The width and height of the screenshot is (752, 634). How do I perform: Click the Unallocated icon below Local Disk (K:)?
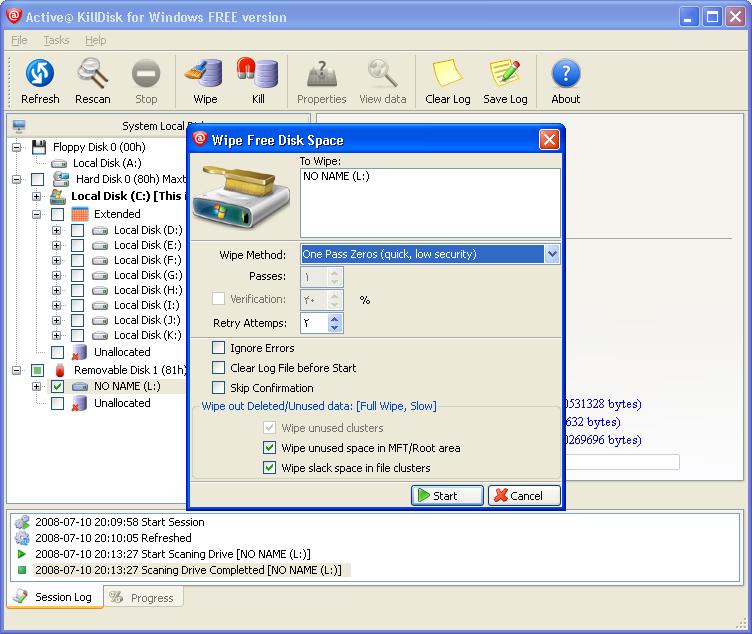click(x=79, y=352)
